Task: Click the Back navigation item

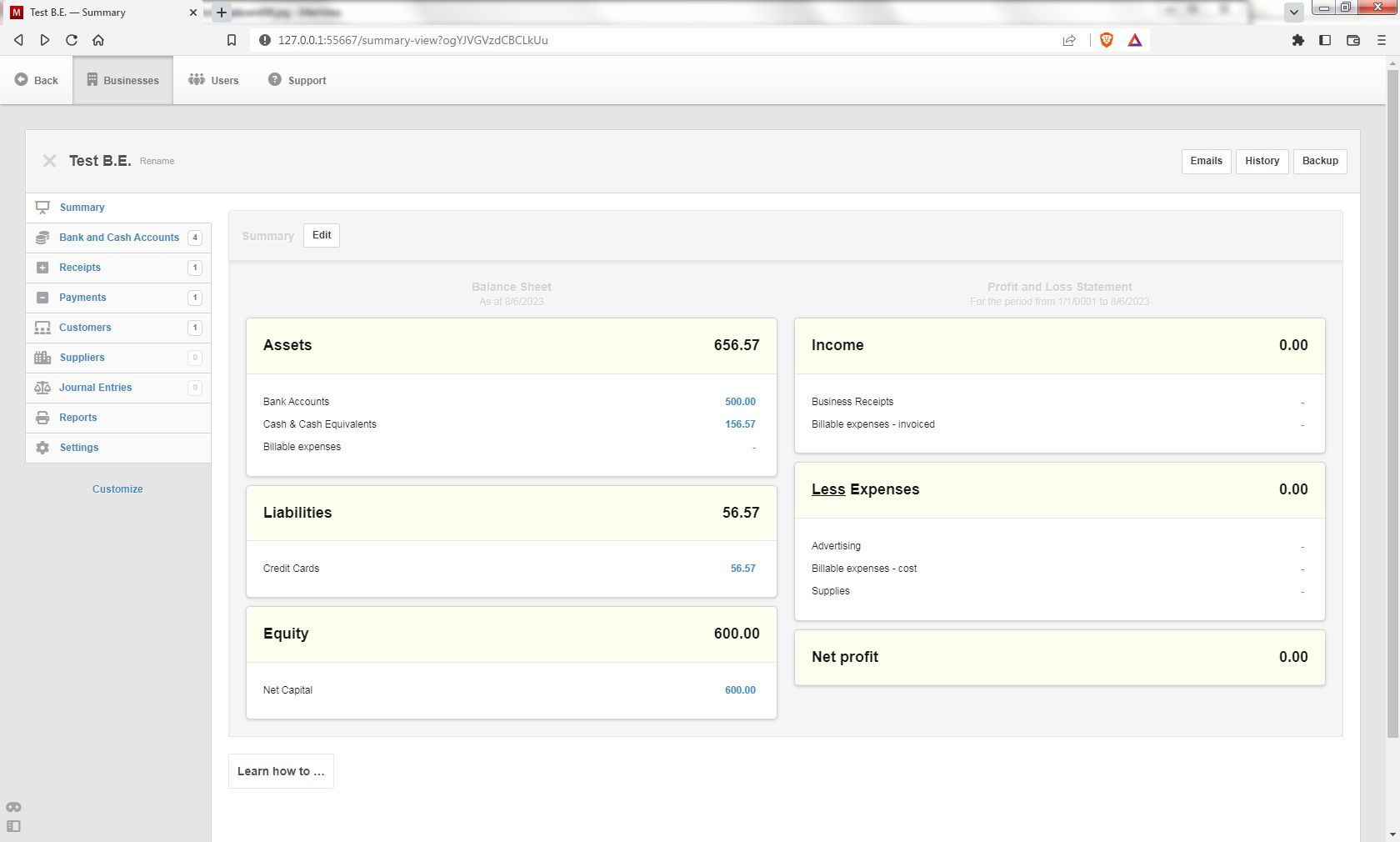Action: point(37,80)
